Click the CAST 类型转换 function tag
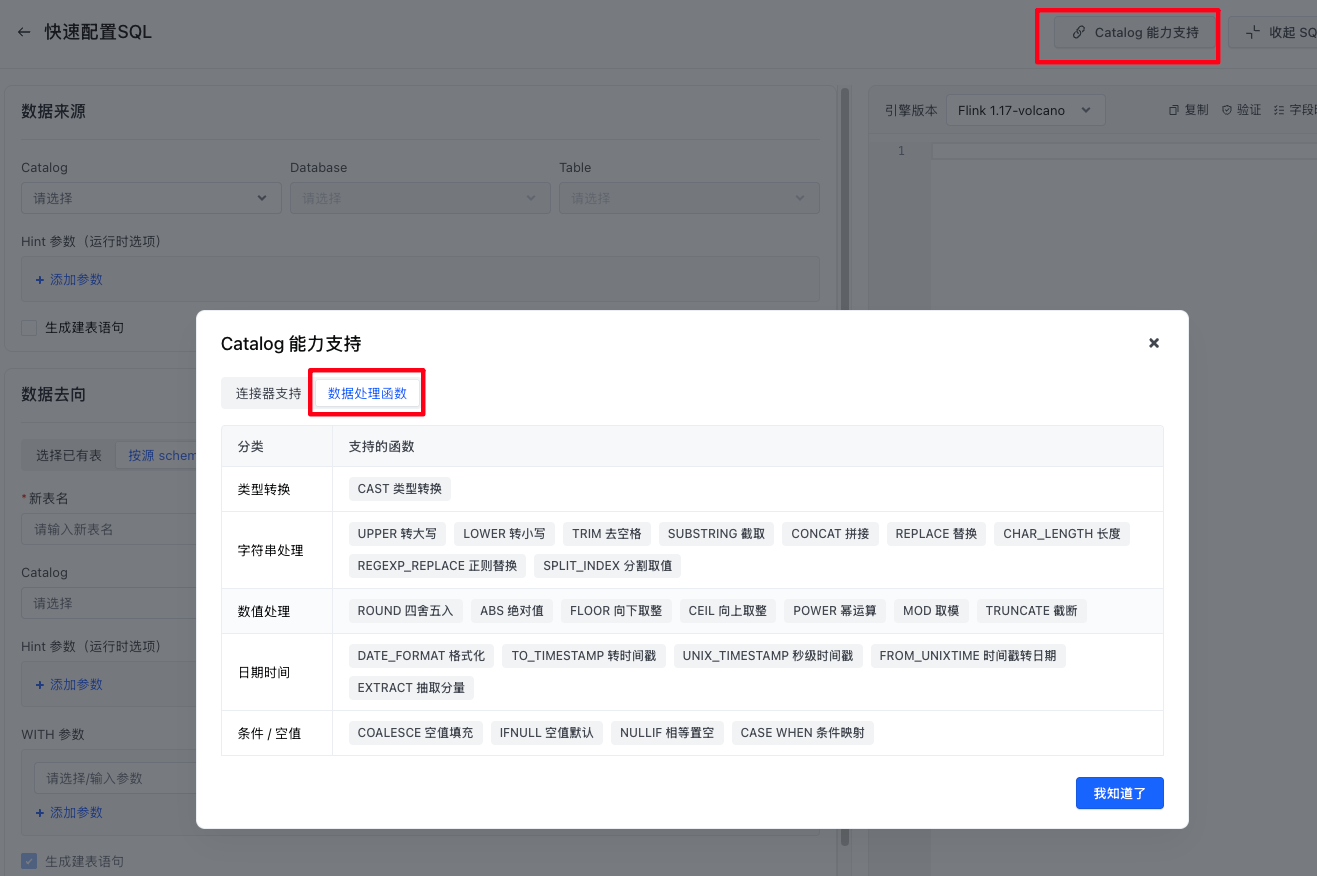Screen dimensions: 1317x876 point(400,489)
